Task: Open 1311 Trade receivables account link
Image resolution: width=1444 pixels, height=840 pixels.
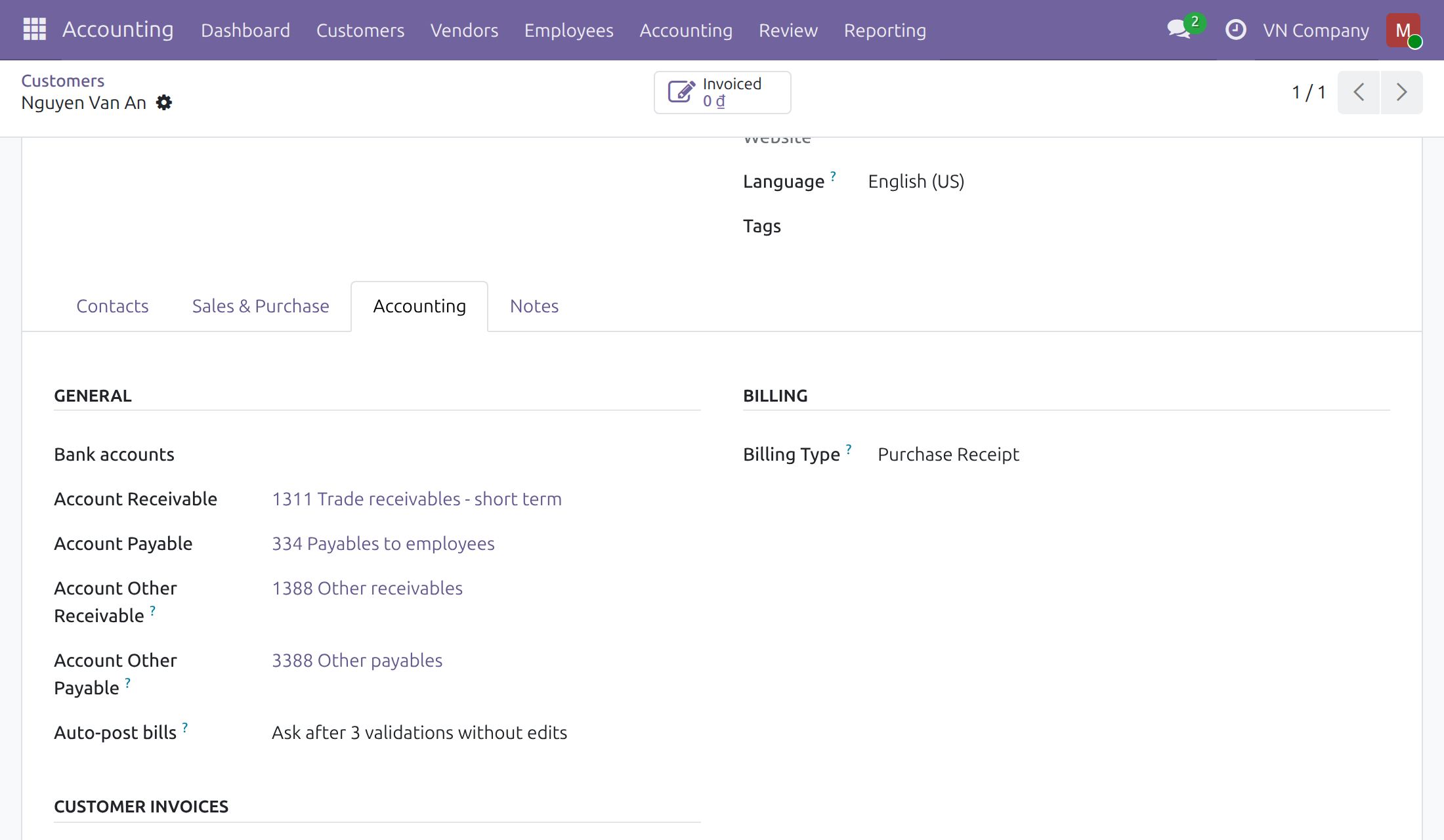Action: (417, 499)
